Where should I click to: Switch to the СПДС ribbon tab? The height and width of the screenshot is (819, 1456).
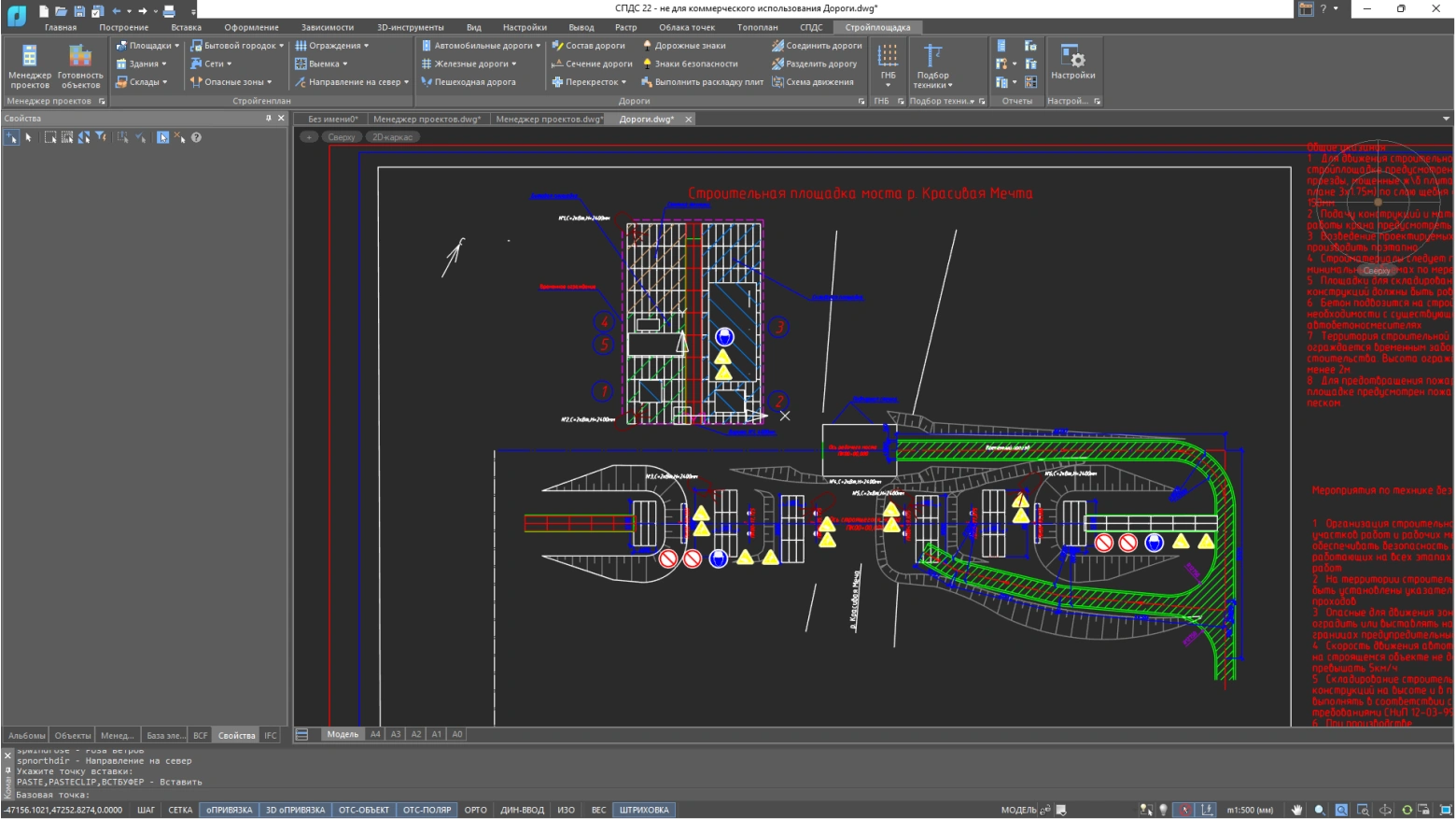(x=811, y=27)
